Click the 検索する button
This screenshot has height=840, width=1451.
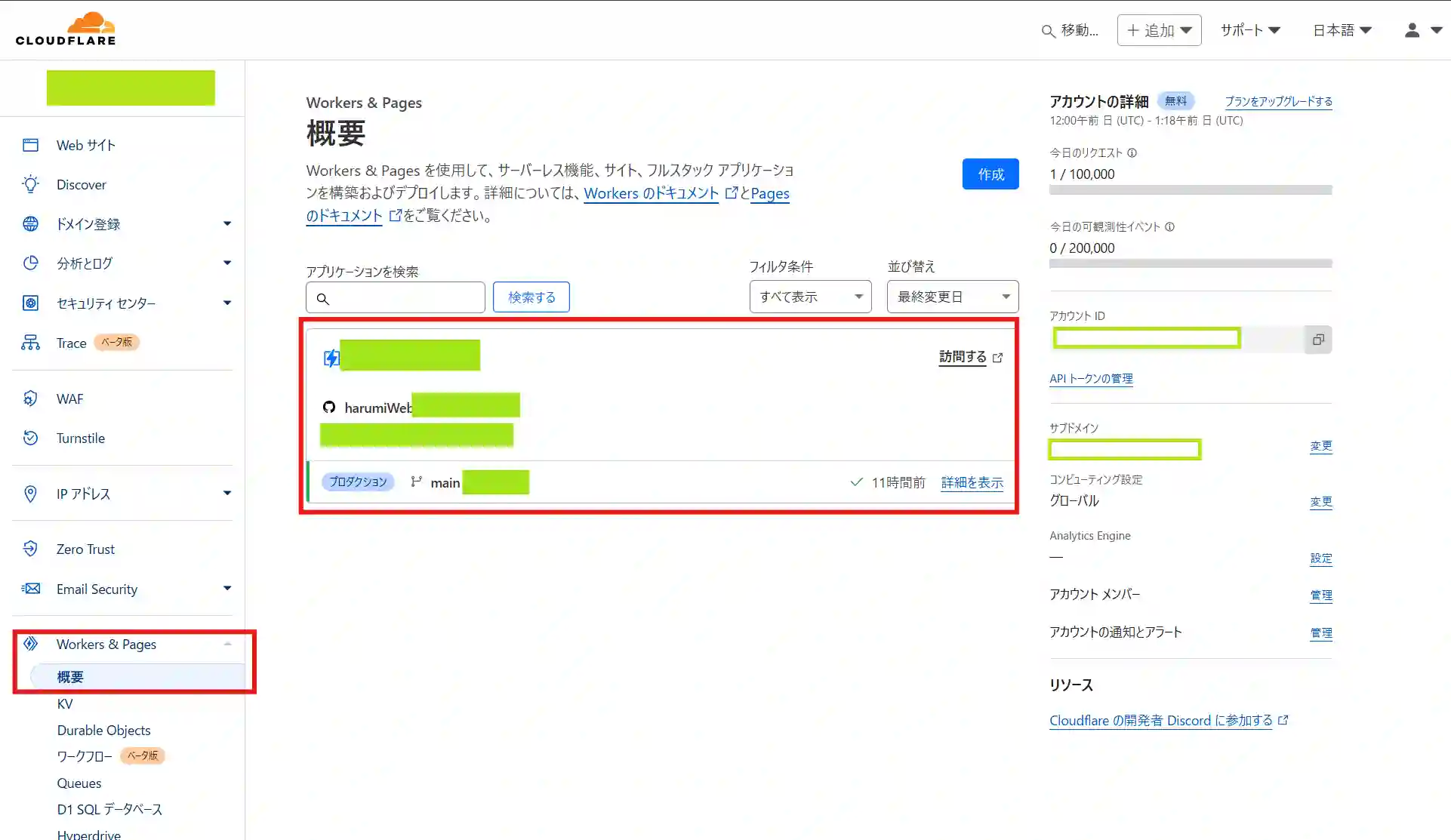(x=531, y=297)
